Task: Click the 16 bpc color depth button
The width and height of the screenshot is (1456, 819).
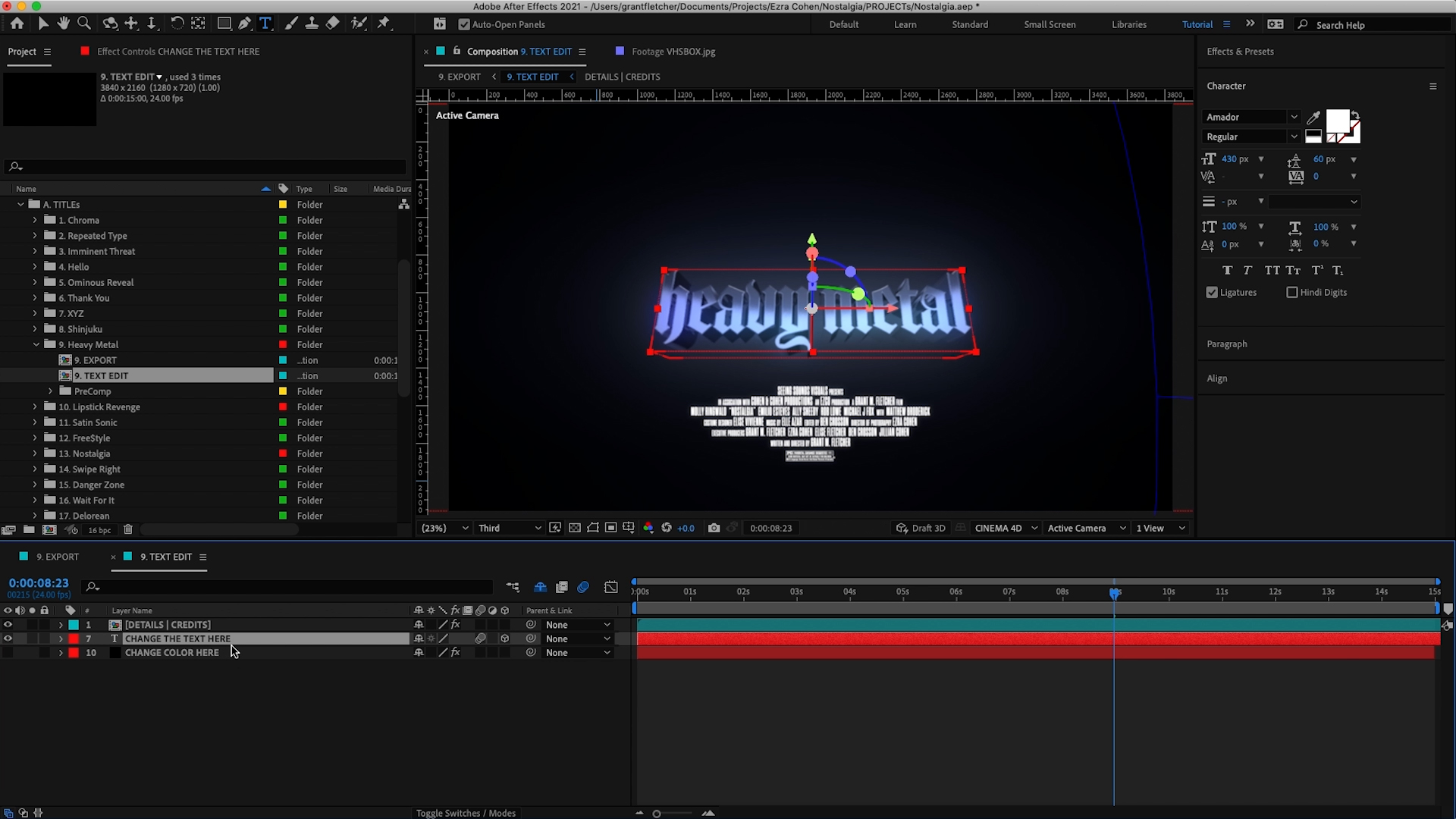Action: pos(99,530)
